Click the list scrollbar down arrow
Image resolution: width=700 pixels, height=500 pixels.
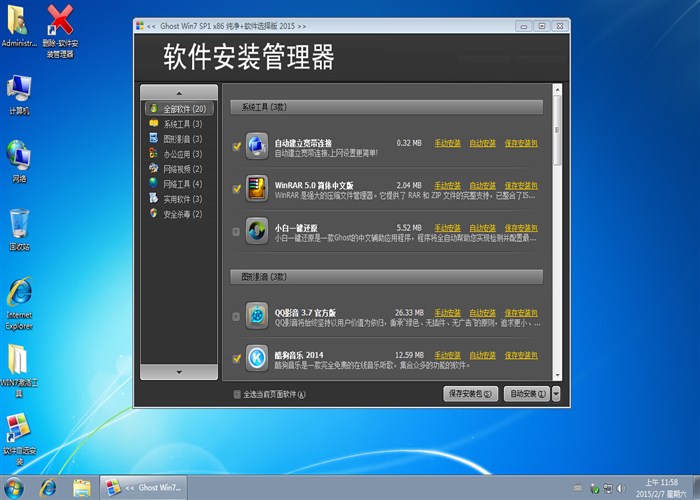[x=557, y=375]
